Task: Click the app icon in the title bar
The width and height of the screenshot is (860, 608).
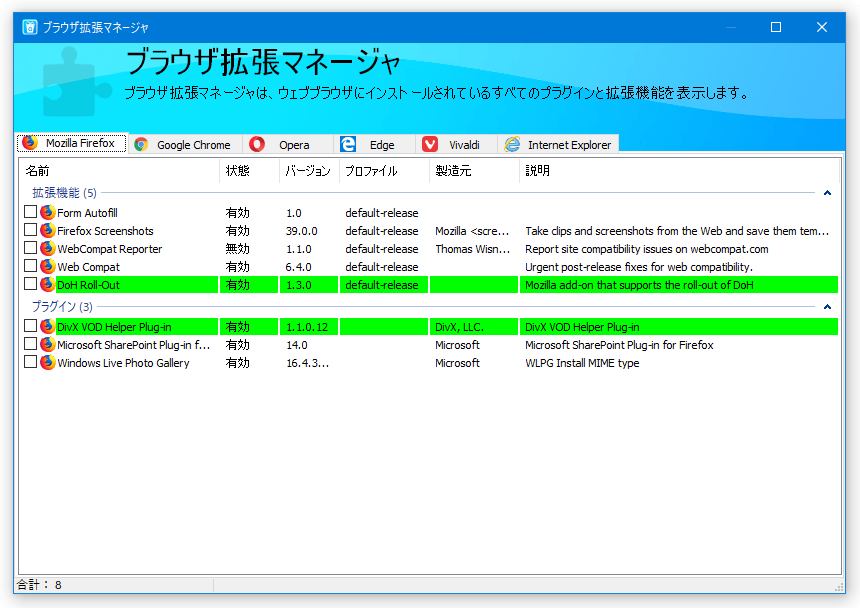Action: 30,27
